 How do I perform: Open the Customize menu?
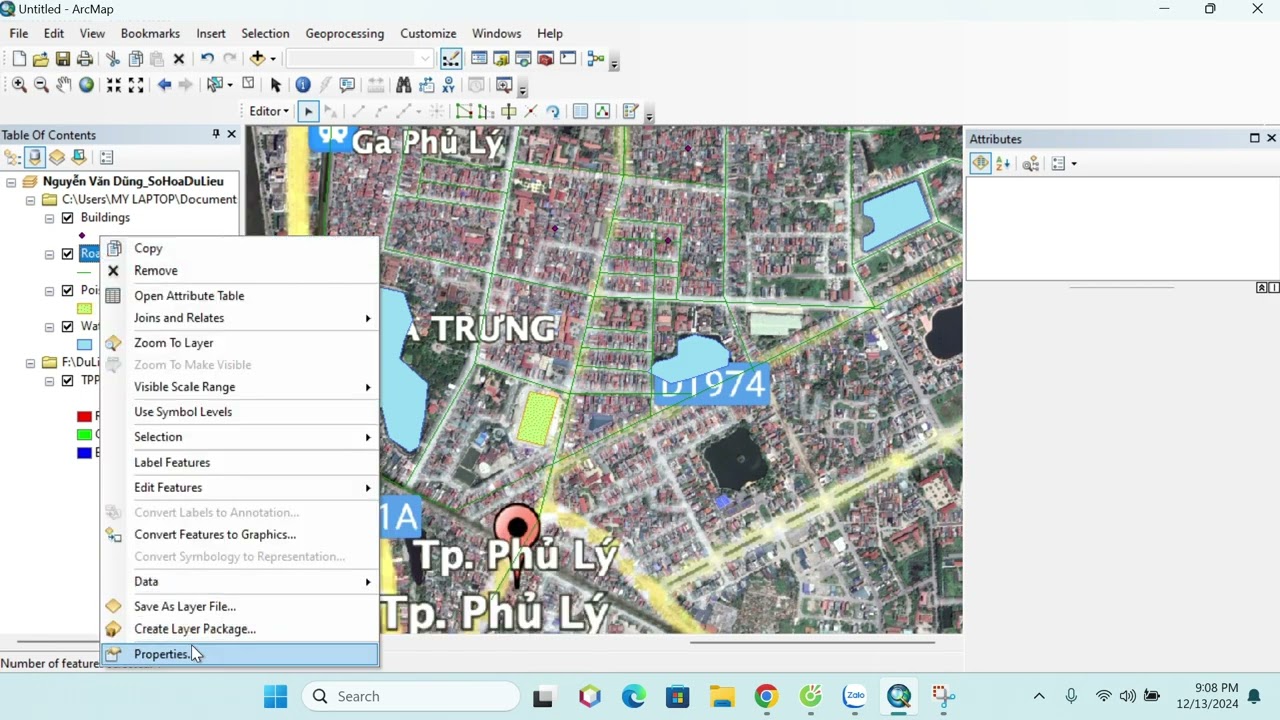click(428, 33)
